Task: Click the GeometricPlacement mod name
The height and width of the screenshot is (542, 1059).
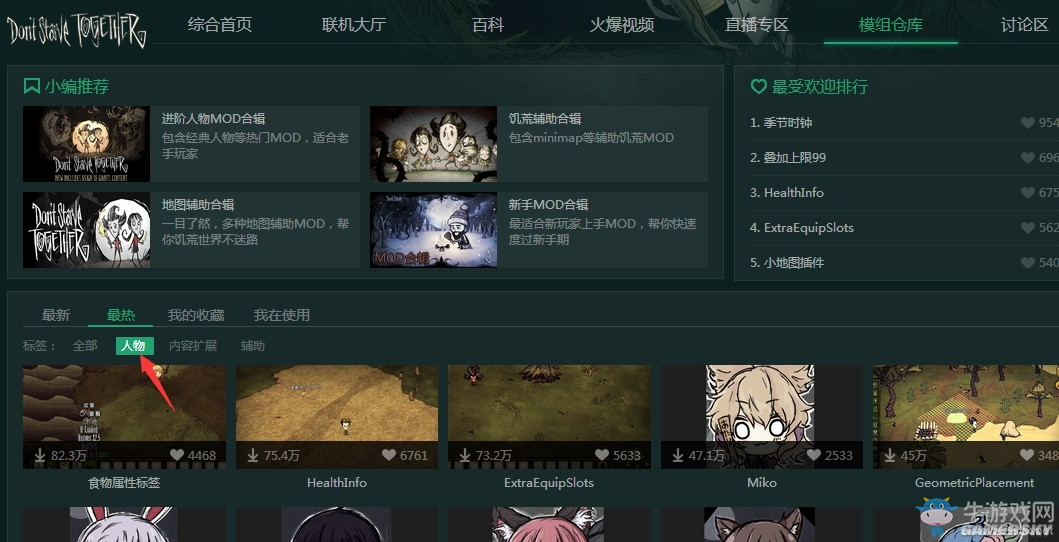Action: pyautogui.click(x=974, y=483)
